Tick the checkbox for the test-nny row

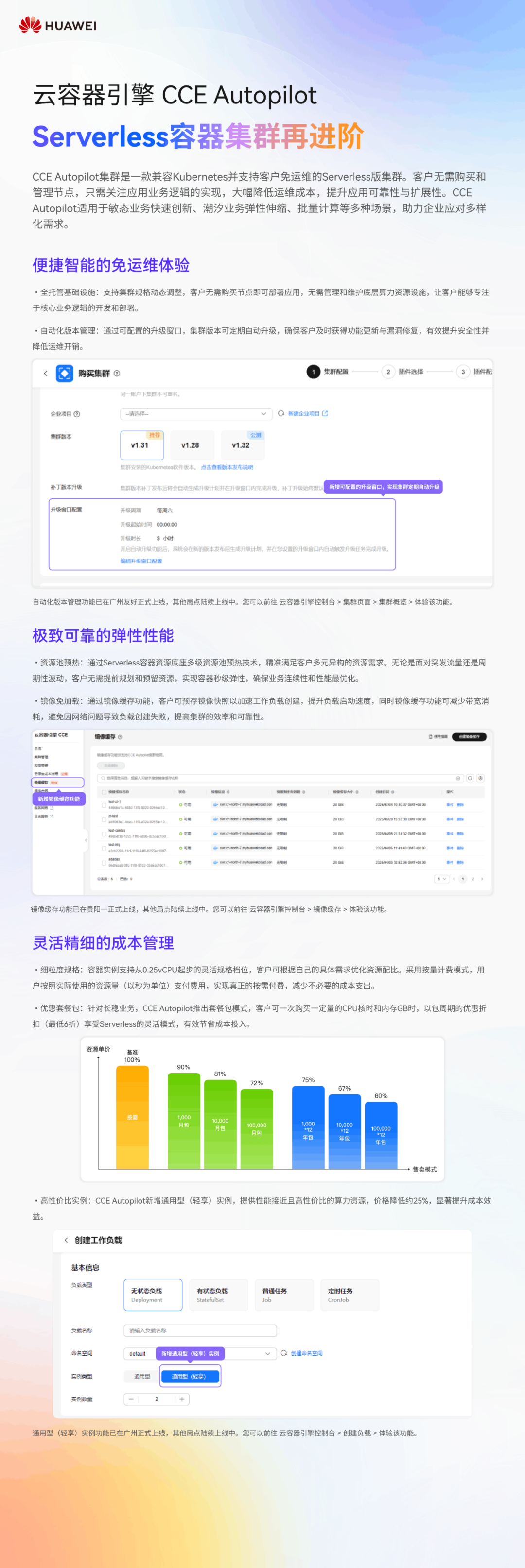[104, 848]
